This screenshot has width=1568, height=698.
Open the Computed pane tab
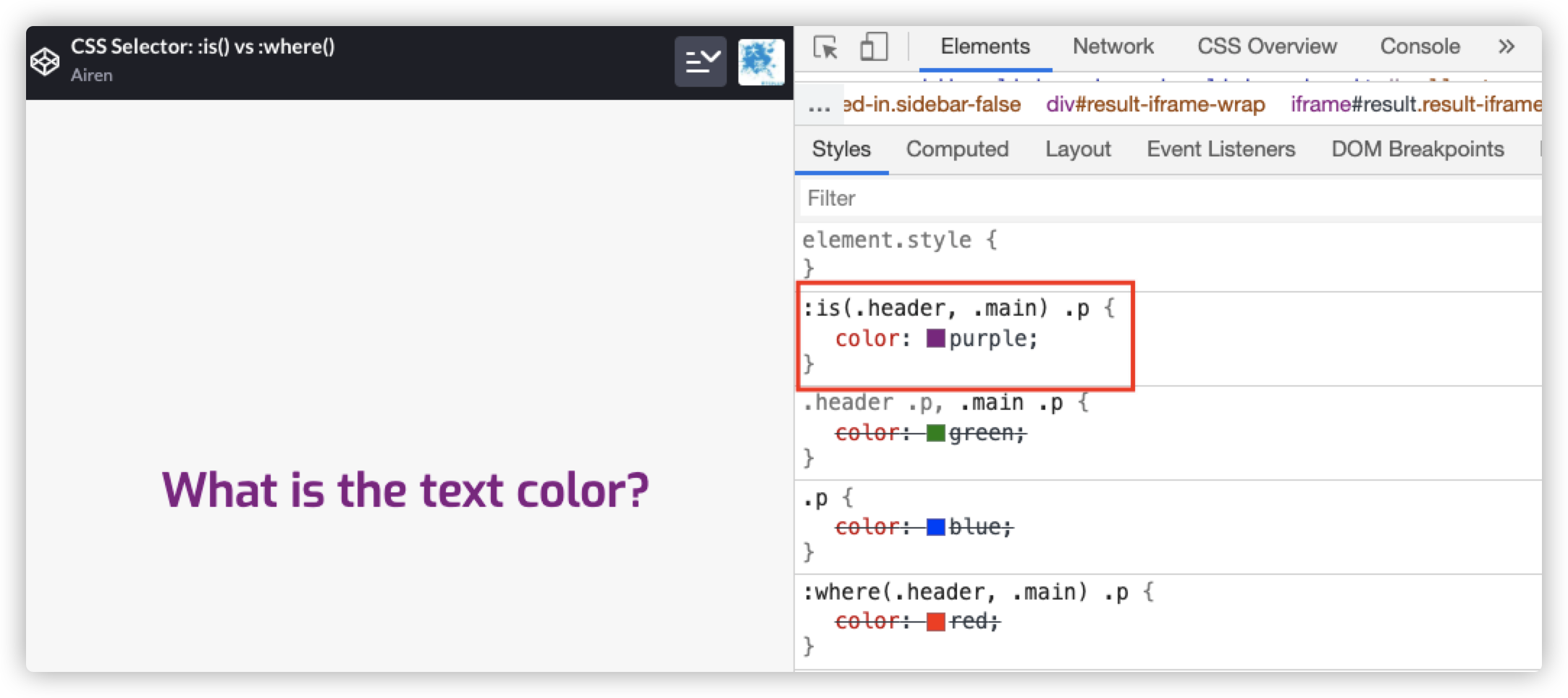click(x=957, y=149)
